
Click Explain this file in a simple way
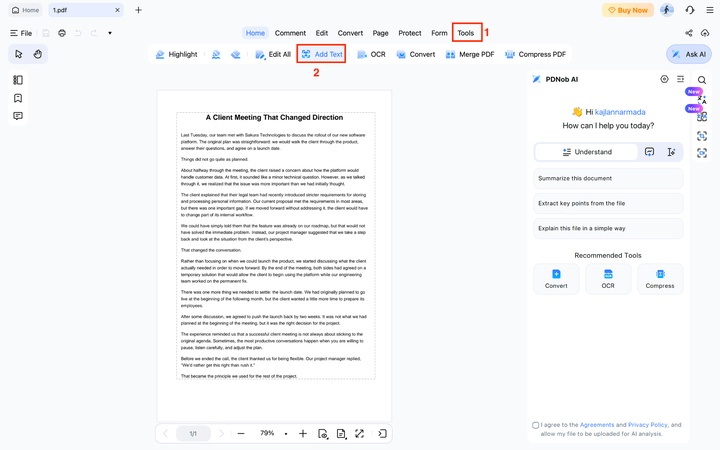[608, 228]
